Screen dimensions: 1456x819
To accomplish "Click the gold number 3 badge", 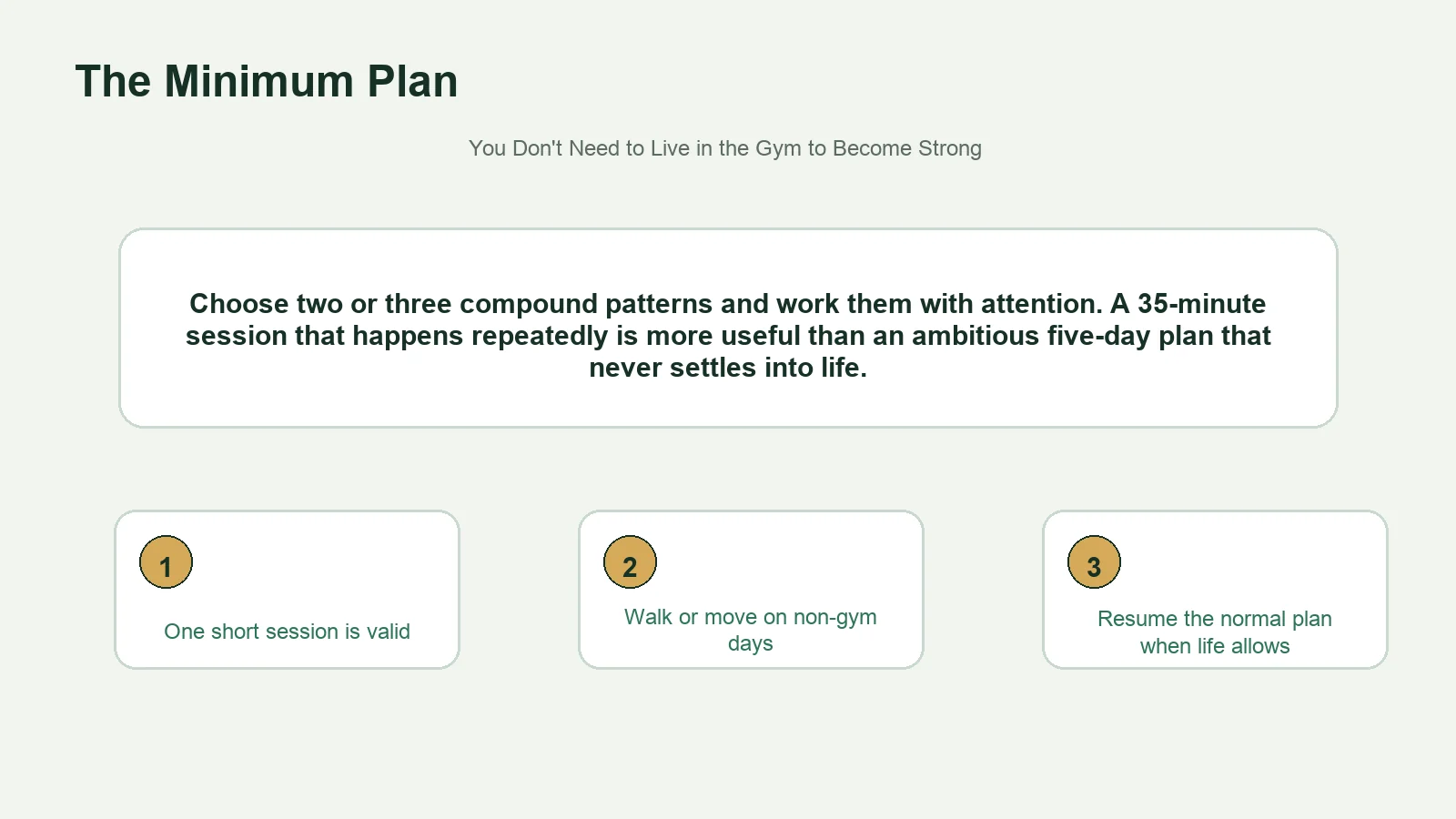I will pos(1094,562).
